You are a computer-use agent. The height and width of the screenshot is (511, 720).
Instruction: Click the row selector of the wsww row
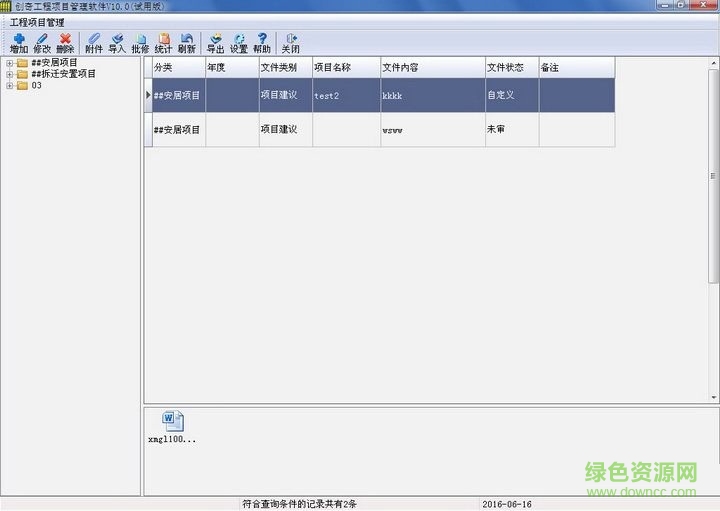[148, 130]
